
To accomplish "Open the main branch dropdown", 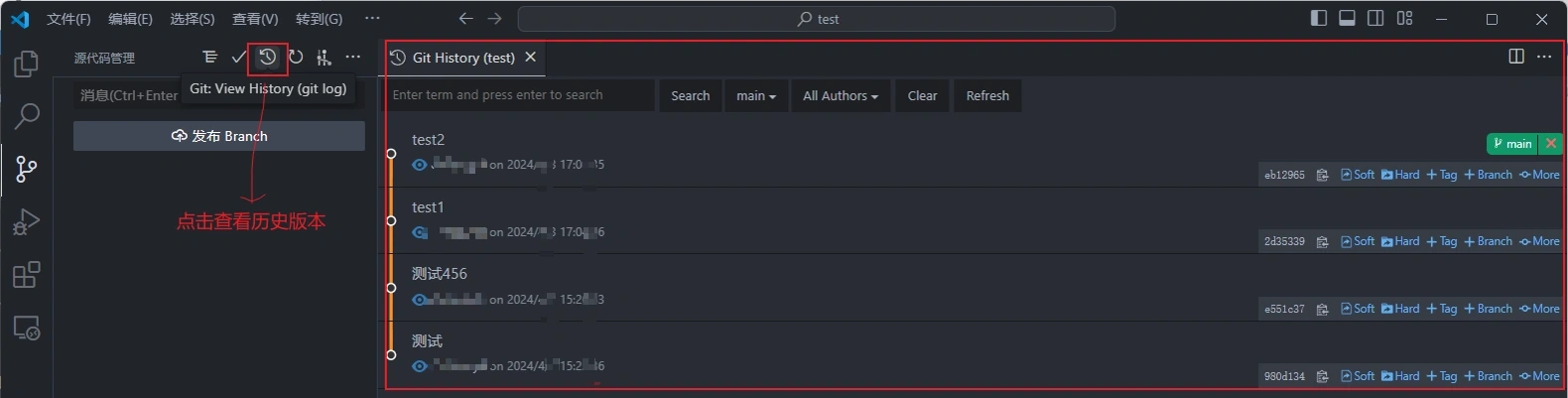I will tap(756, 95).
